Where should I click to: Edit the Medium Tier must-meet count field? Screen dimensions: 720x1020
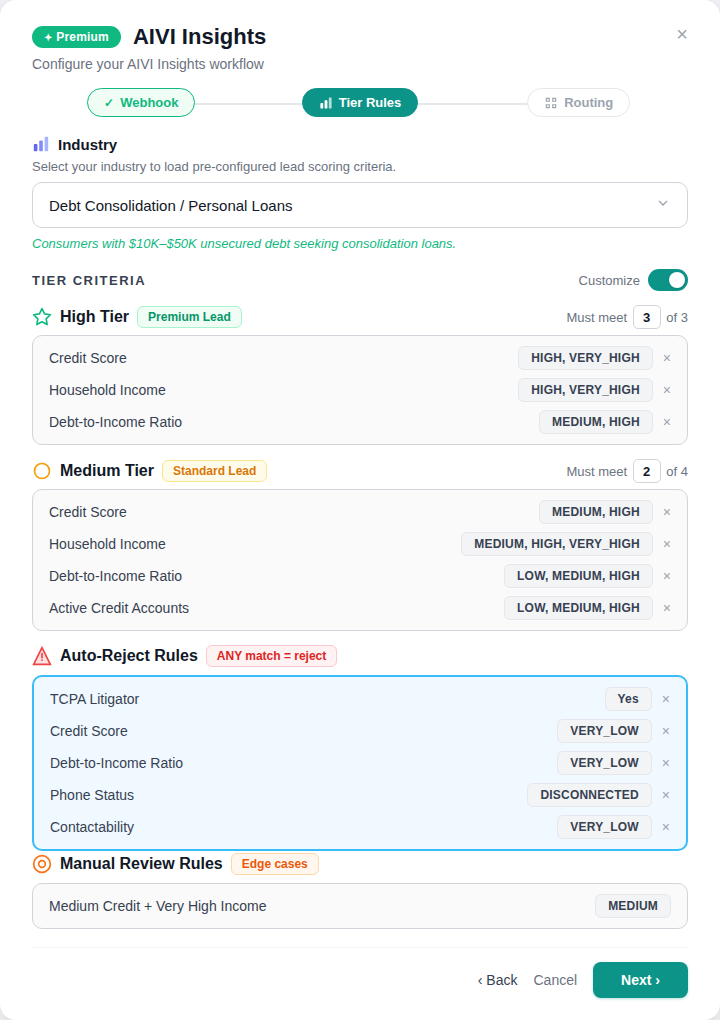646,471
